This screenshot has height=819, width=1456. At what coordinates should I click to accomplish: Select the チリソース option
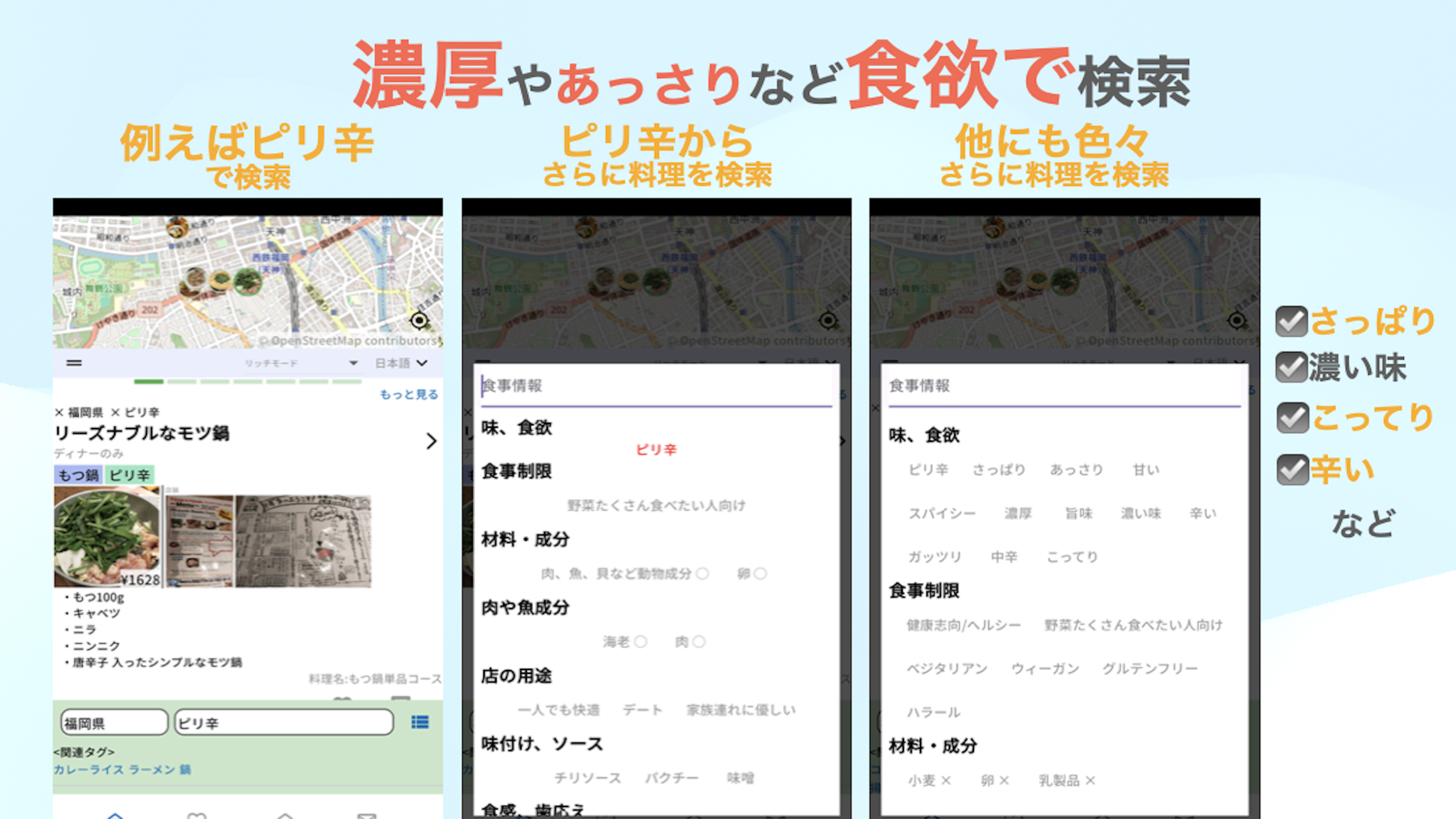(x=588, y=778)
